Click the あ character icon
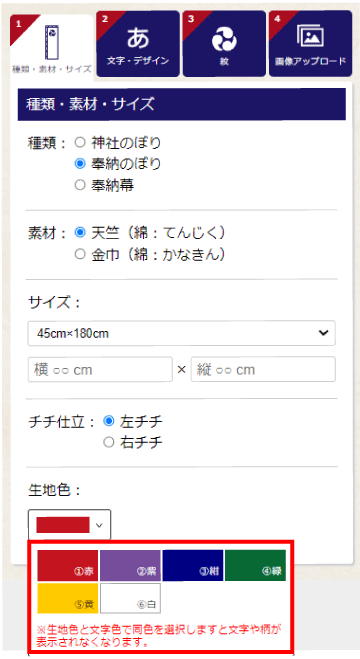 tap(138, 38)
